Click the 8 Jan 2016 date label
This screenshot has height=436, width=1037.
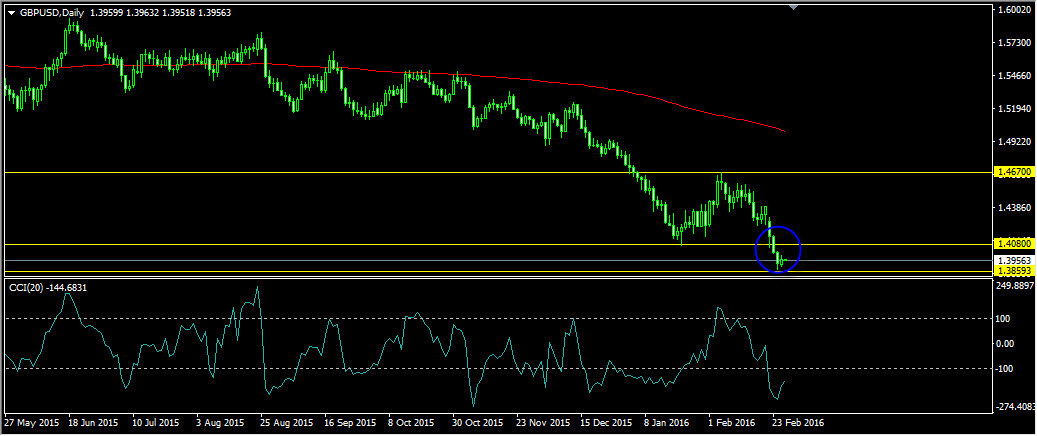click(x=668, y=421)
